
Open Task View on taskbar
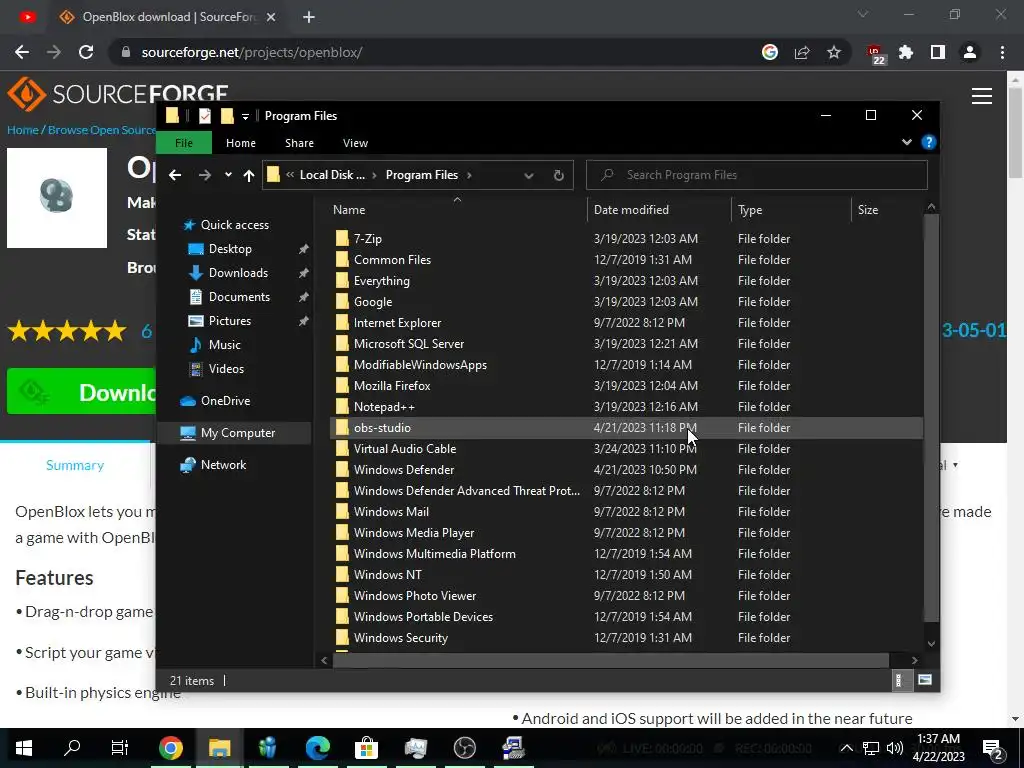coord(120,748)
